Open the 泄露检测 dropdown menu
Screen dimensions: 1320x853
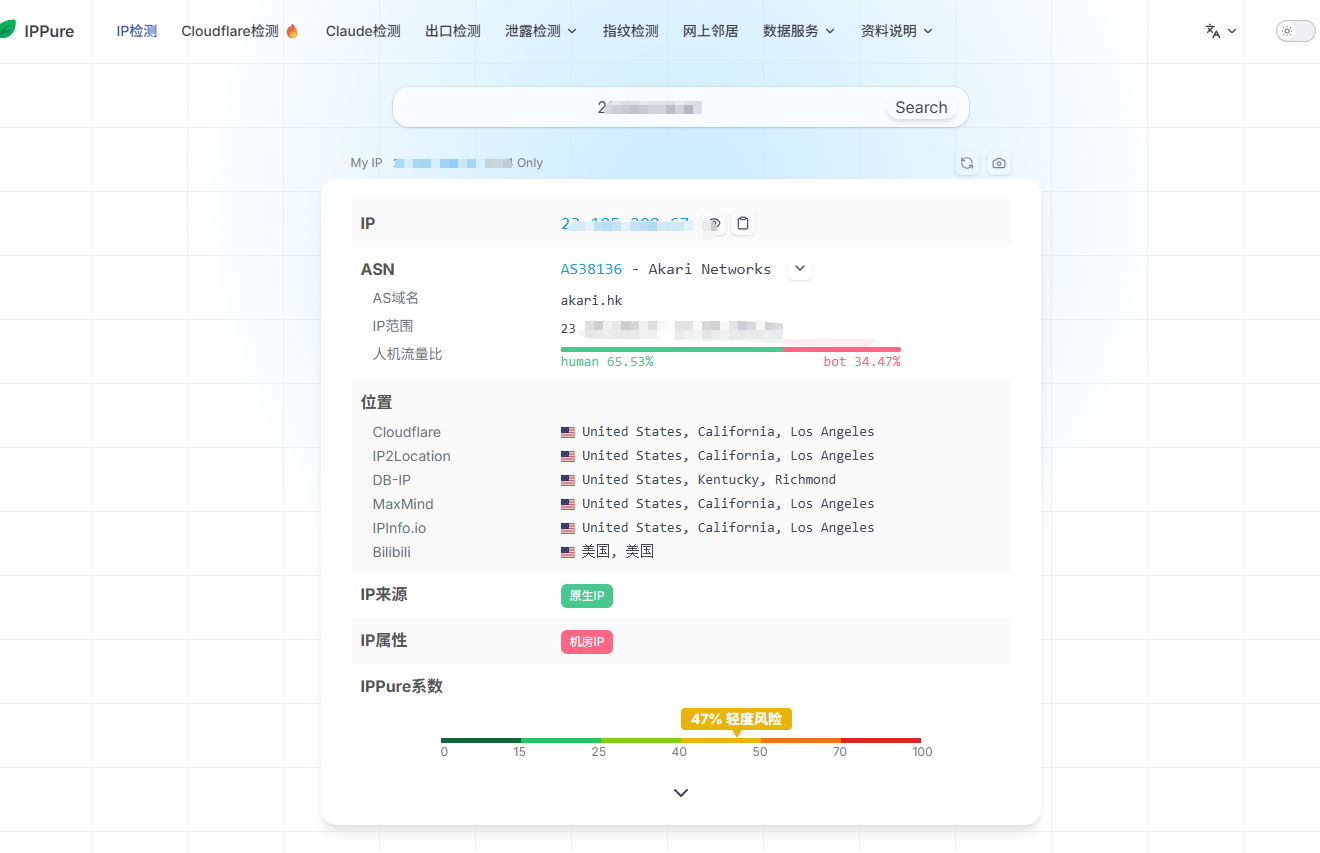[x=541, y=31]
